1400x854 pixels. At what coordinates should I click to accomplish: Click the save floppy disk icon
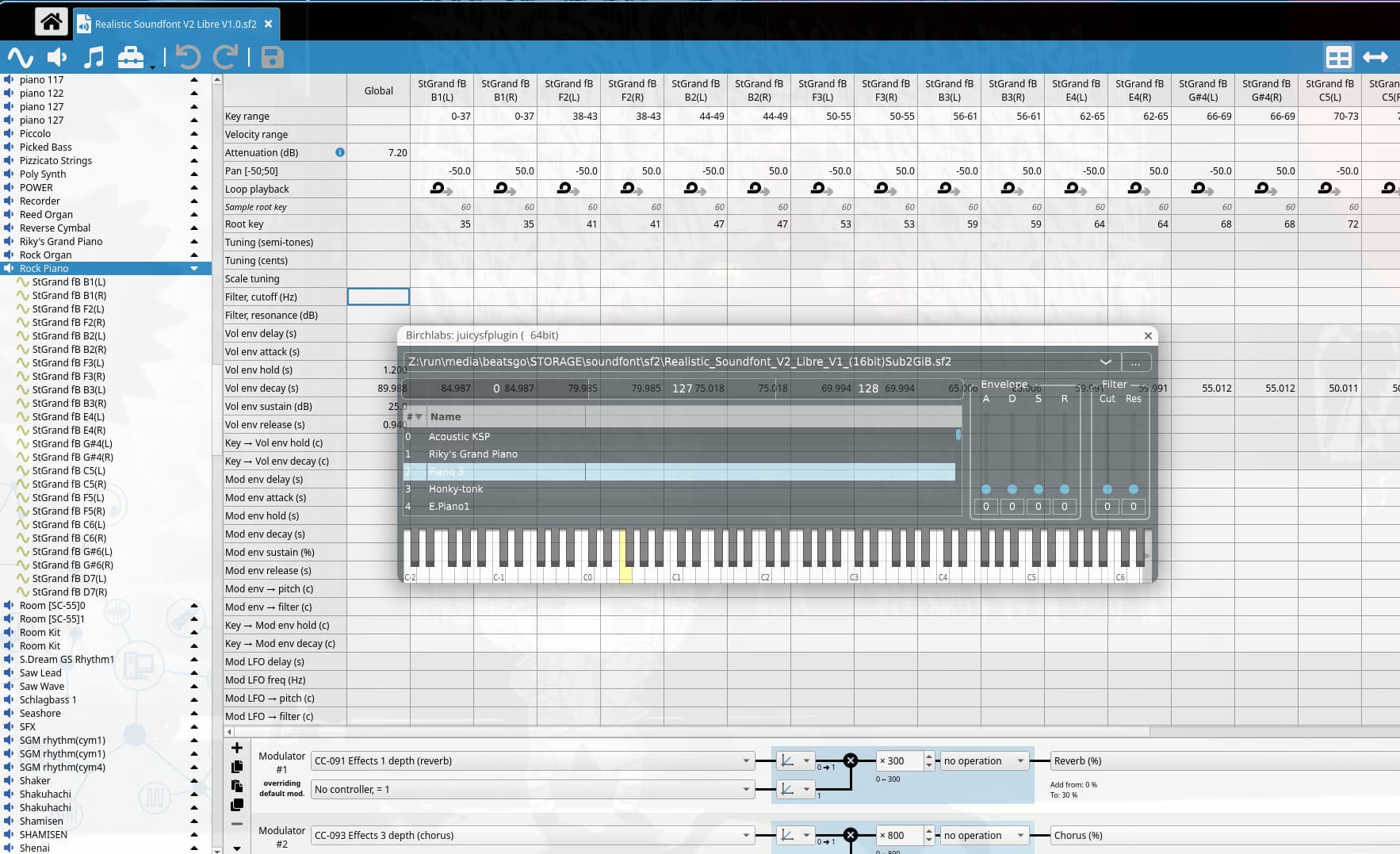coord(273,57)
